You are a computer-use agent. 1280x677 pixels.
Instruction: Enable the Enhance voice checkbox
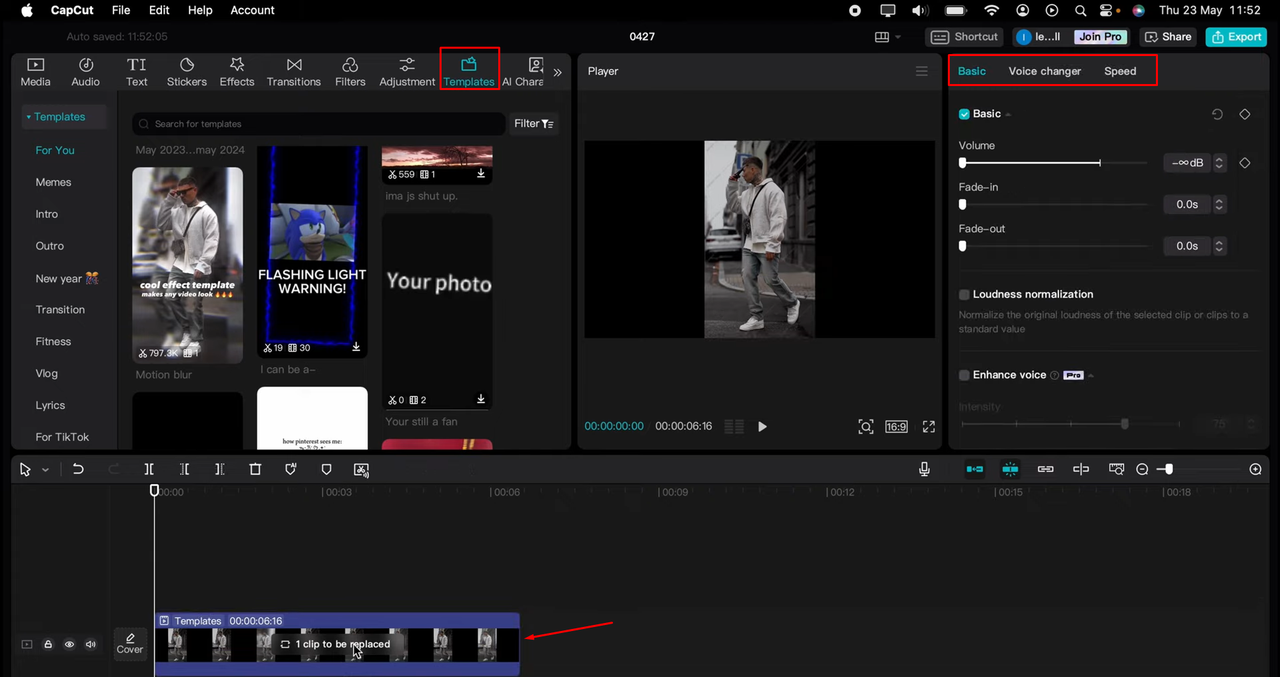point(964,375)
